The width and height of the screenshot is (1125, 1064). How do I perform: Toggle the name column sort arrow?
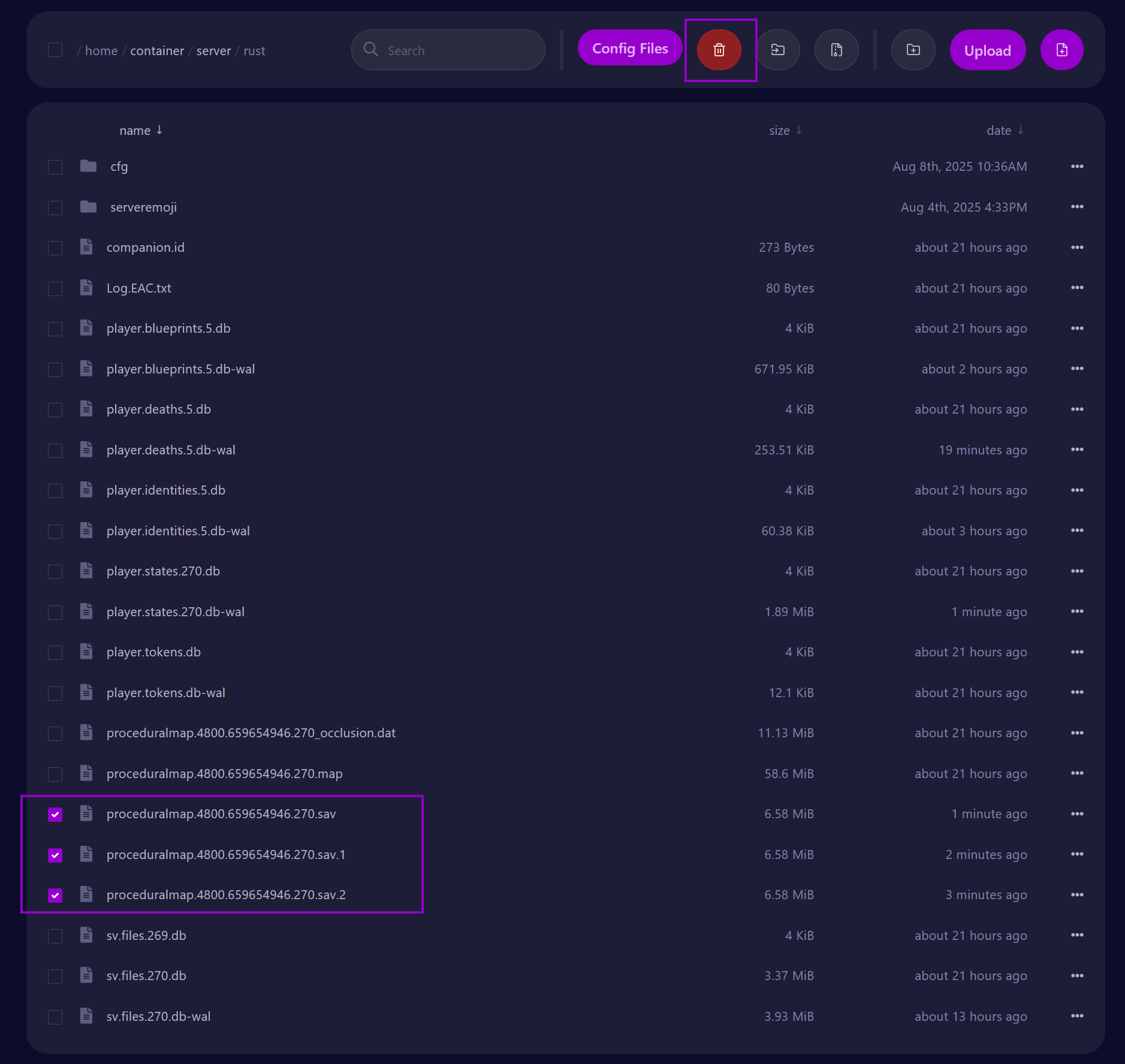pos(159,129)
